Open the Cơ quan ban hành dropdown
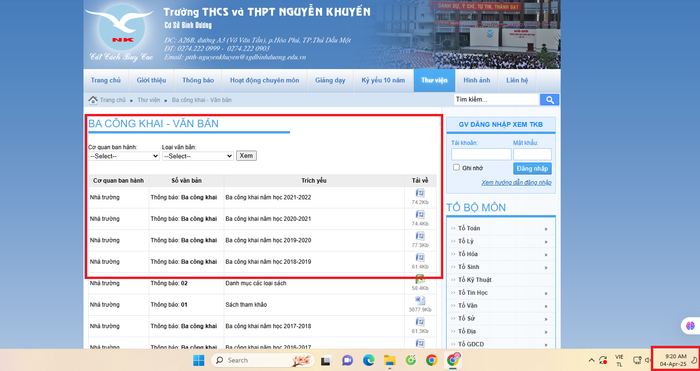 pos(124,156)
